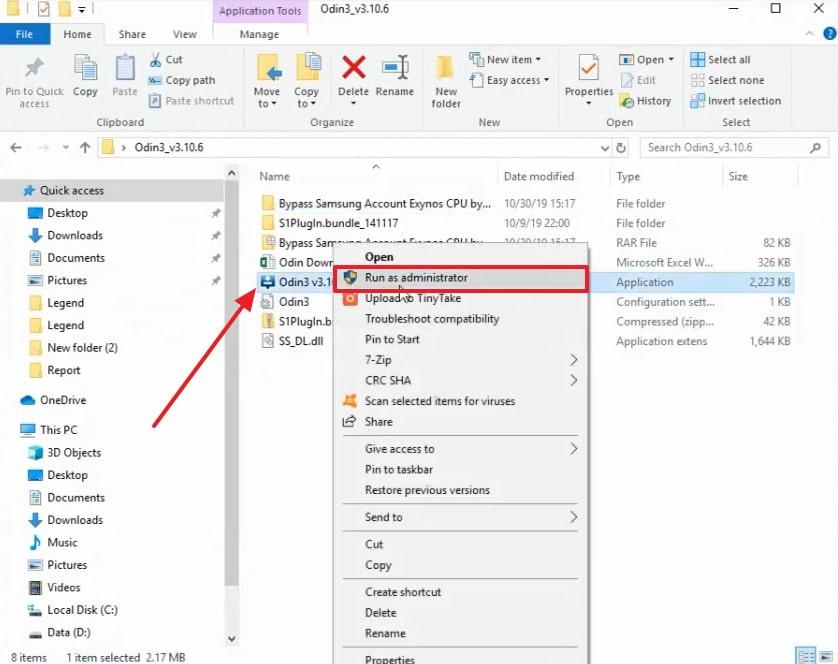The image size is (838, 664).
Task: Select Troubleshoot compatibility menu entry
Action: 432,319
